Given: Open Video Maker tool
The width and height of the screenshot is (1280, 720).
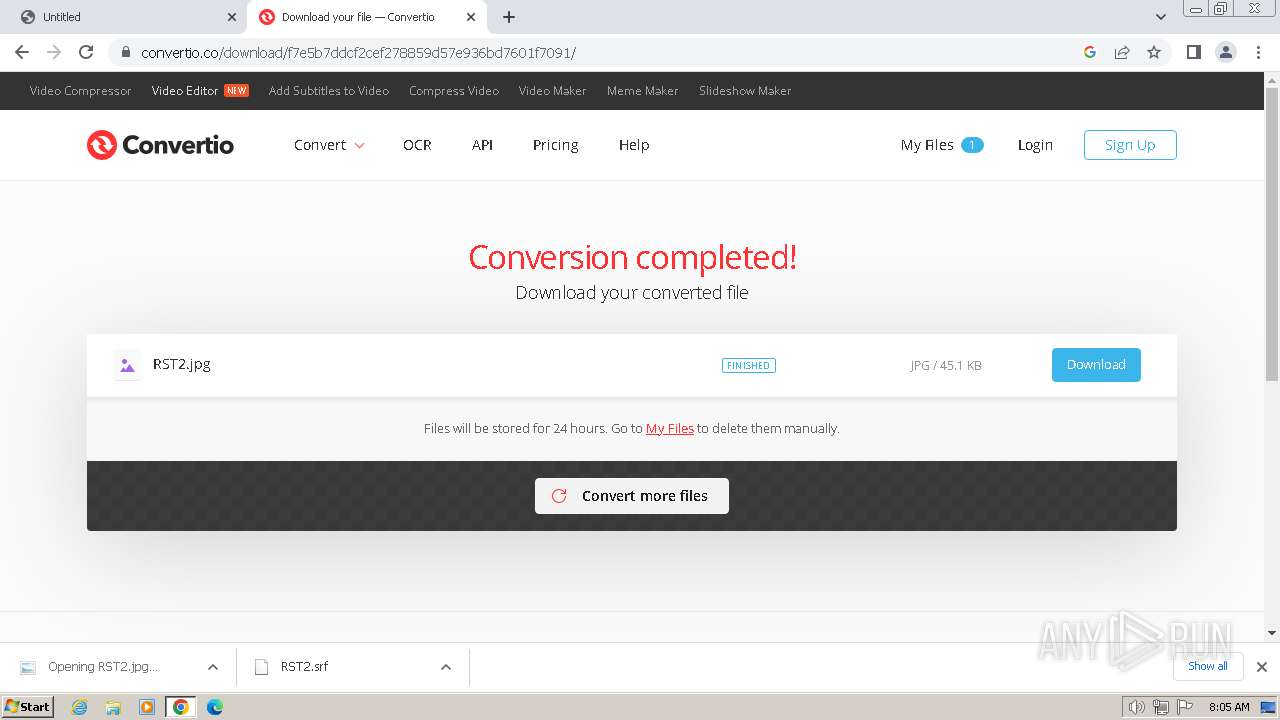Looking at the screenshot, I should [552, 91].
